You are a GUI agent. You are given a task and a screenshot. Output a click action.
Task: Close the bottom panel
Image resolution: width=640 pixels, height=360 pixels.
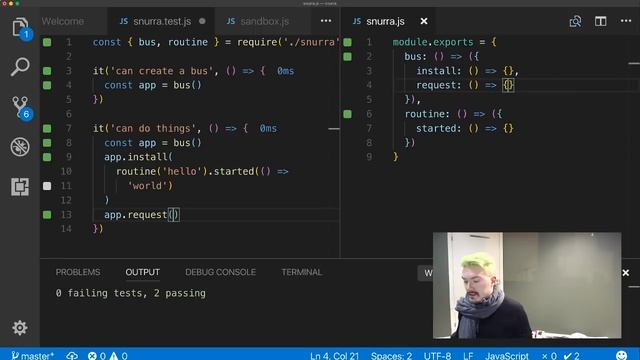pos(626,272)
